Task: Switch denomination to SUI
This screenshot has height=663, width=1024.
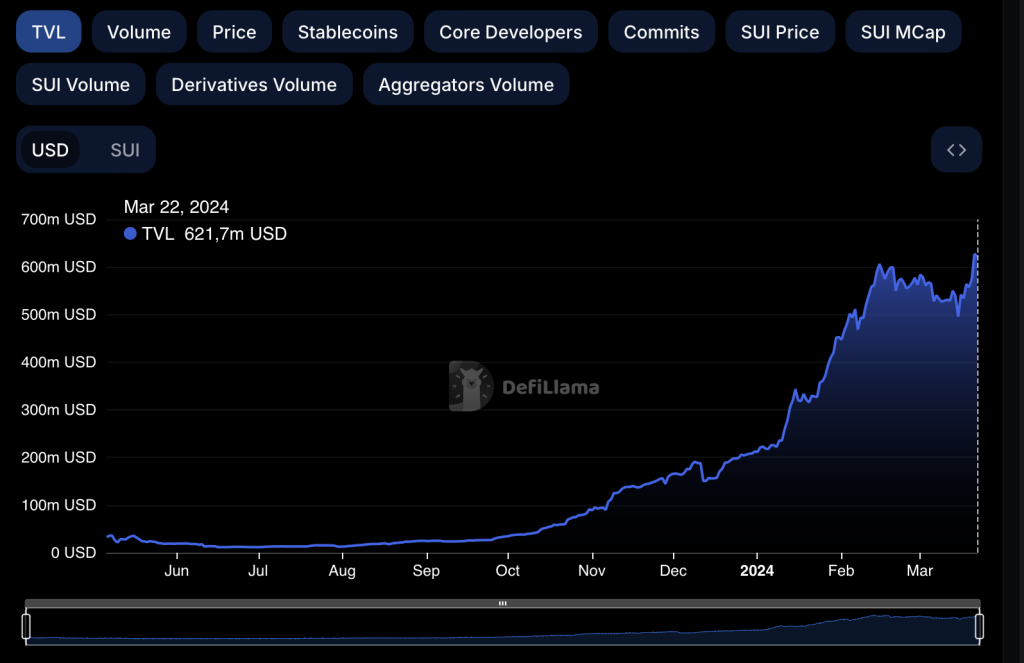Action: tap(125, 150)
